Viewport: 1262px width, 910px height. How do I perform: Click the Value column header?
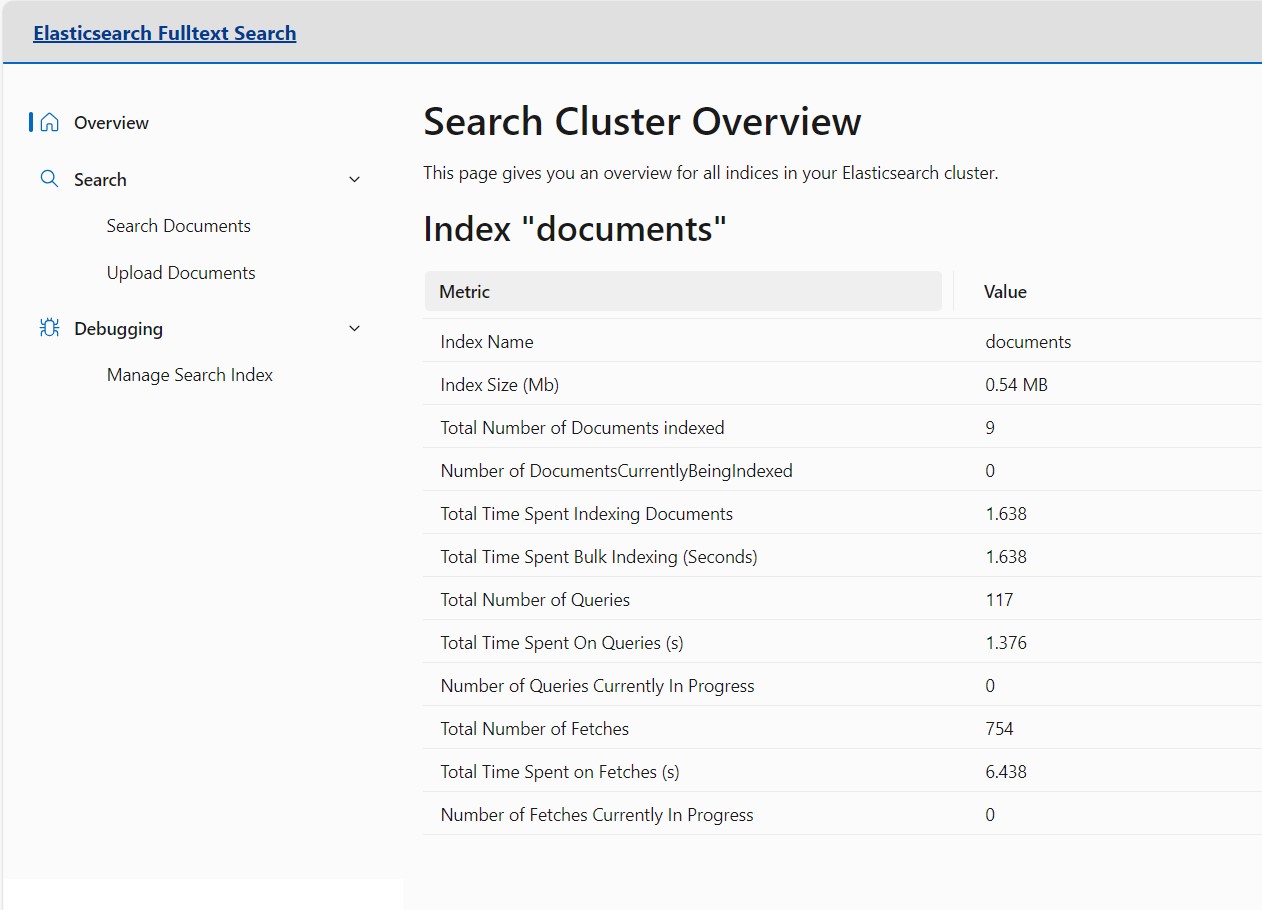1005,292
